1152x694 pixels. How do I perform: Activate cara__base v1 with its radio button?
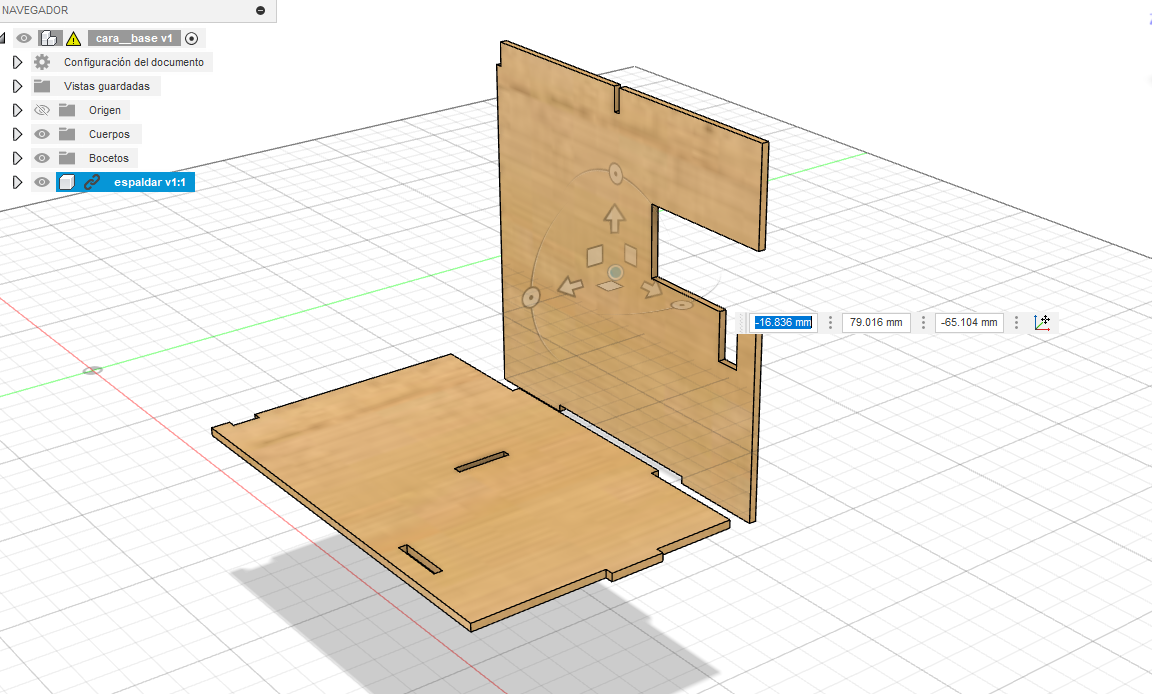[192, 38]
